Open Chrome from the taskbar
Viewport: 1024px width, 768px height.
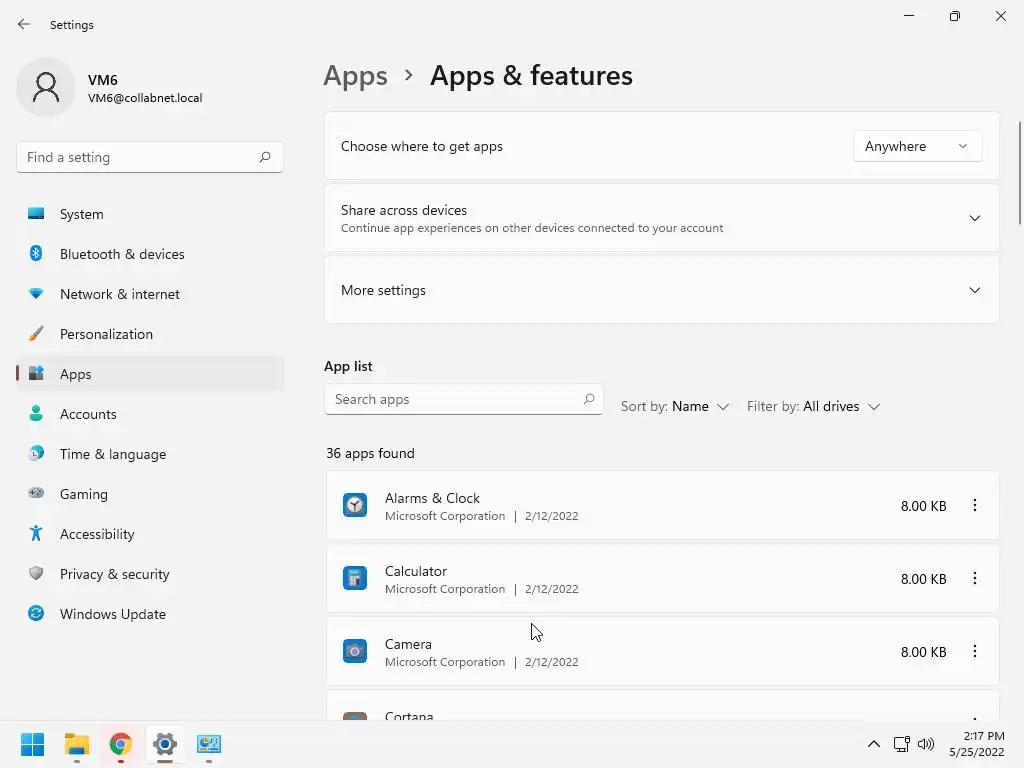click(121, 744)
